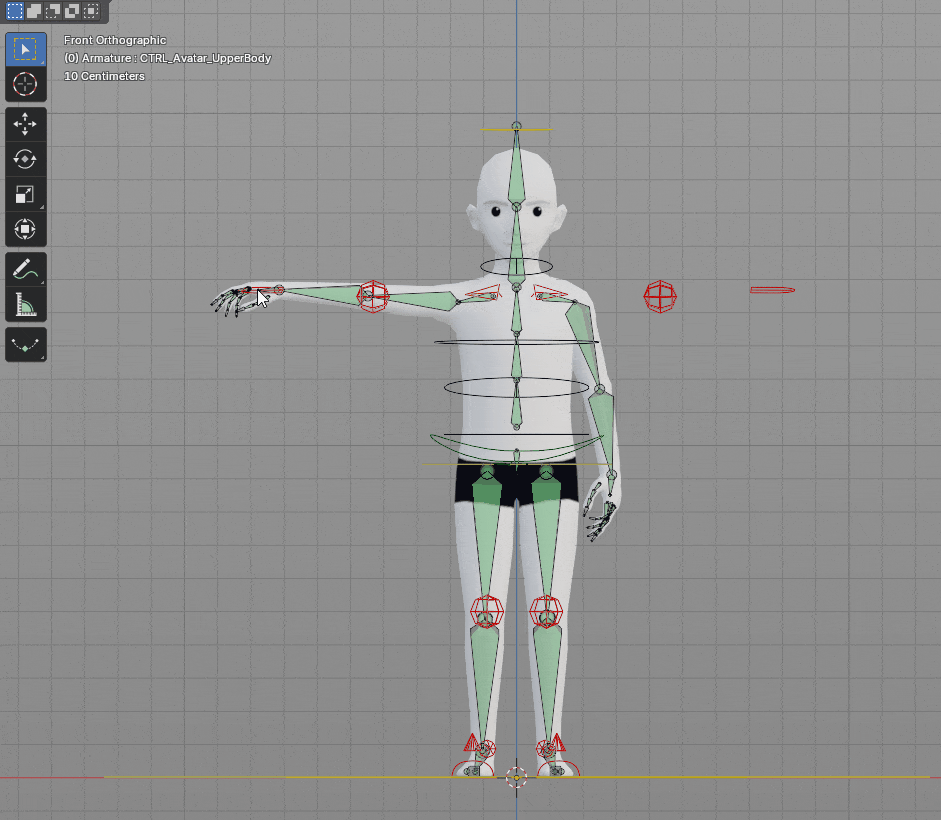Select the Select Box tool
This screenshot has width=941, height=820.
pyautogui.click(x=25, y=48)
